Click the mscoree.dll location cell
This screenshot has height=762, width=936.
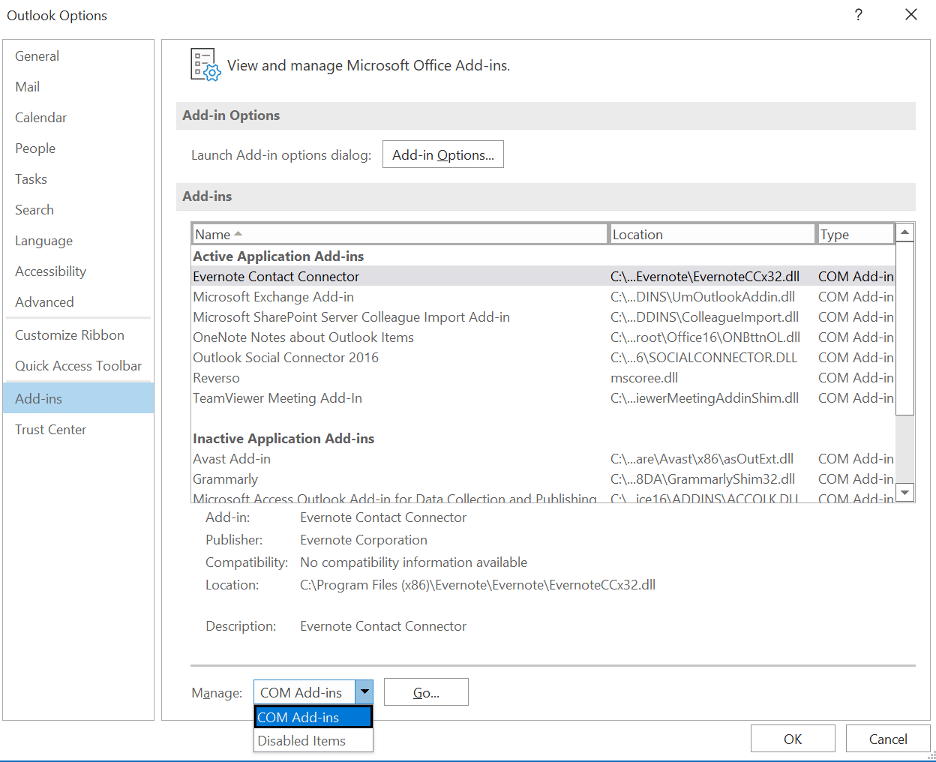pos(644,378)
